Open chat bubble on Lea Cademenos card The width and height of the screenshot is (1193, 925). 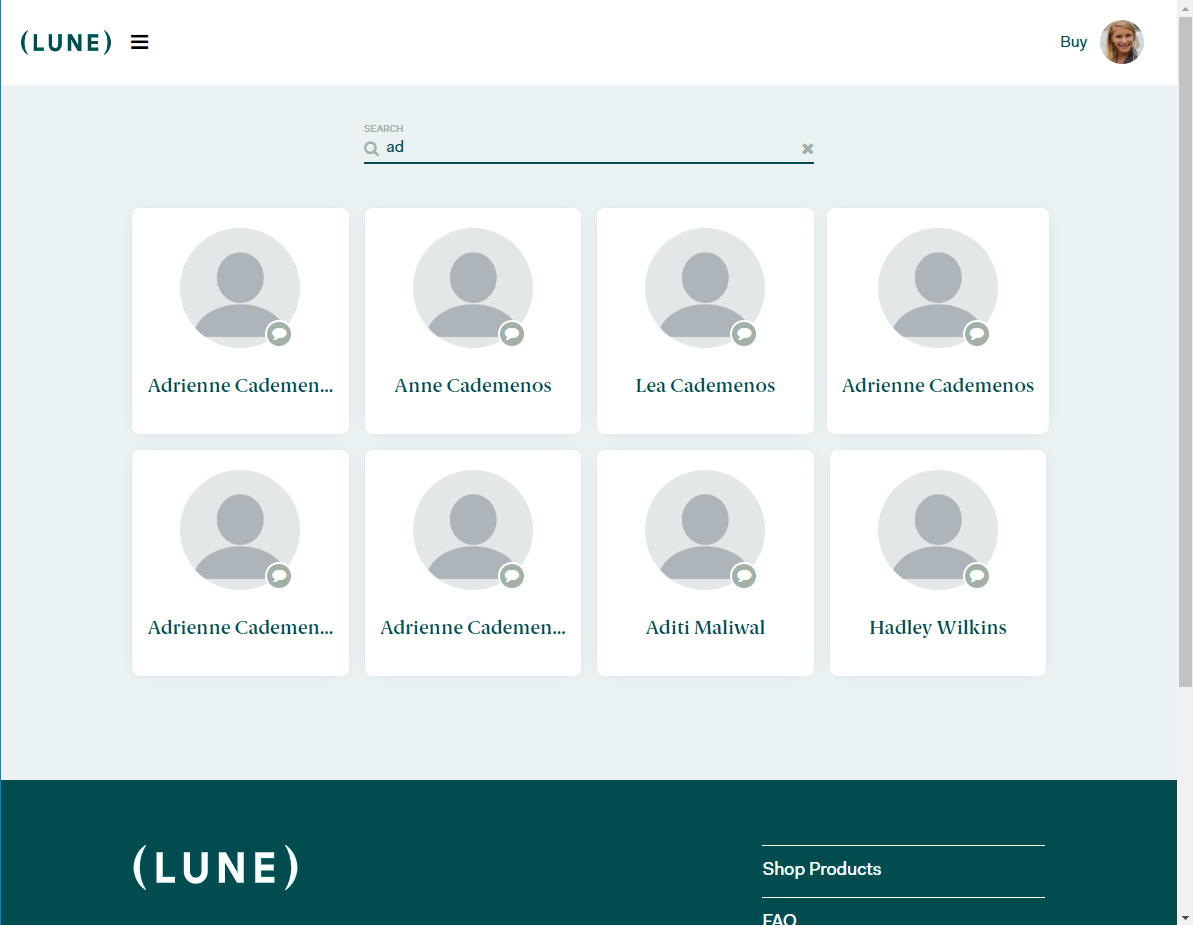(x=744, y=333)
